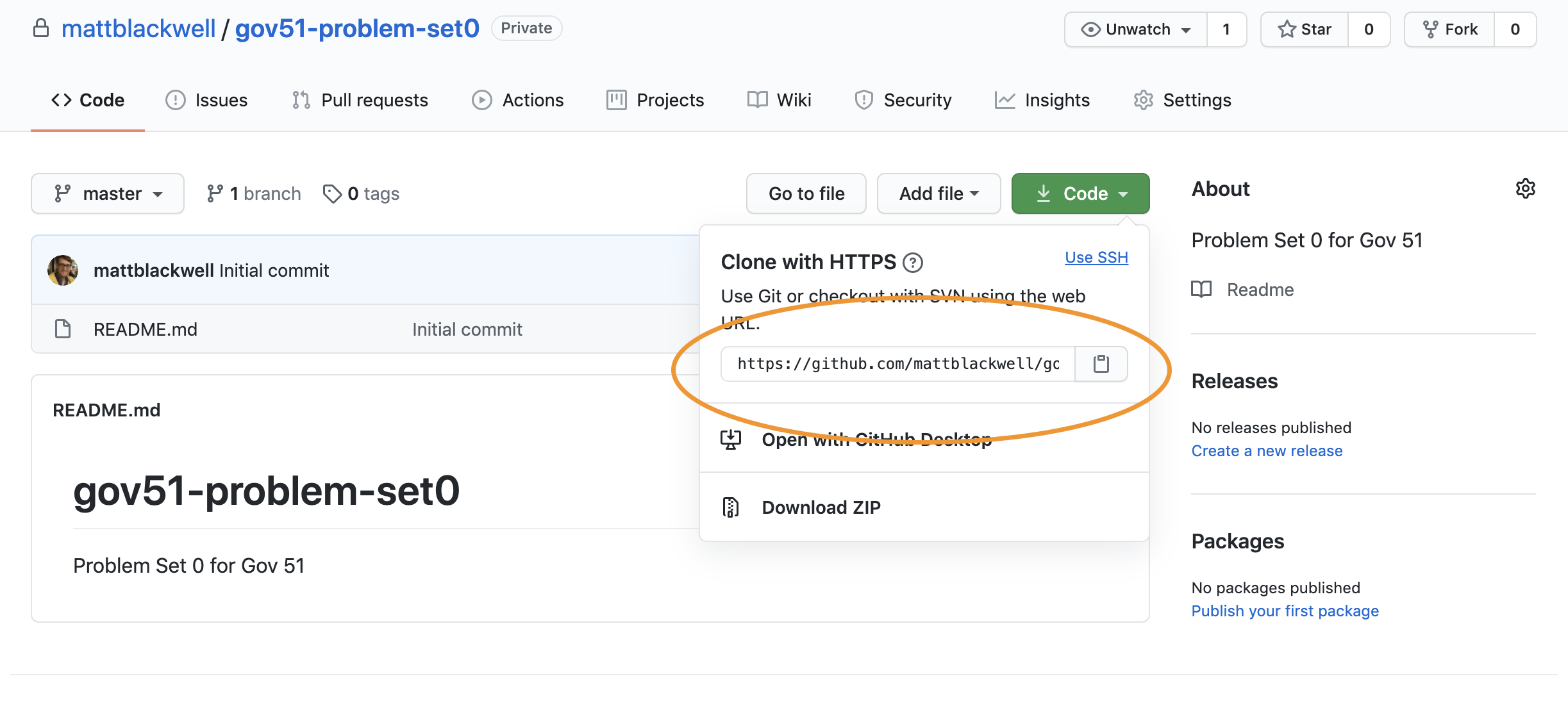Click the Packages heading

pyautogui.click(x=1238, y=541)
